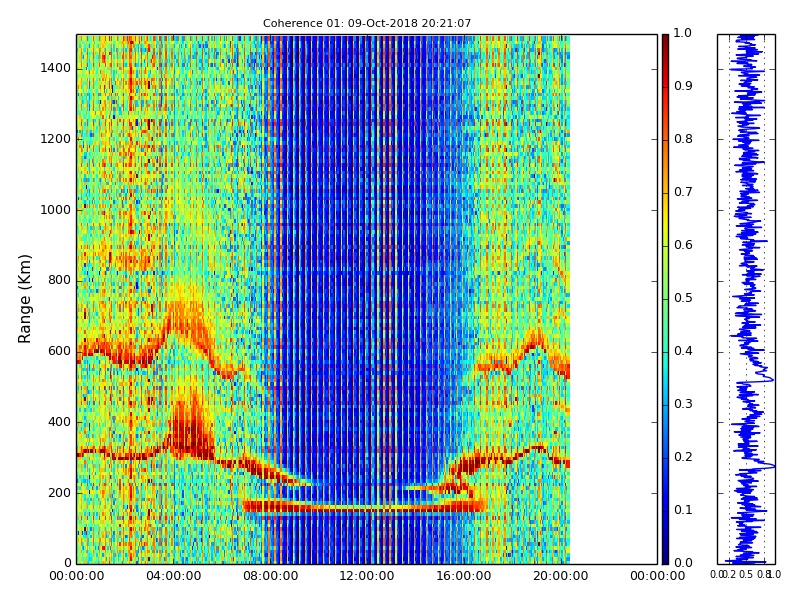Click the colorbar 0.1 label
This screenshot has height=600, width=800.
click(x=683, y=510)
